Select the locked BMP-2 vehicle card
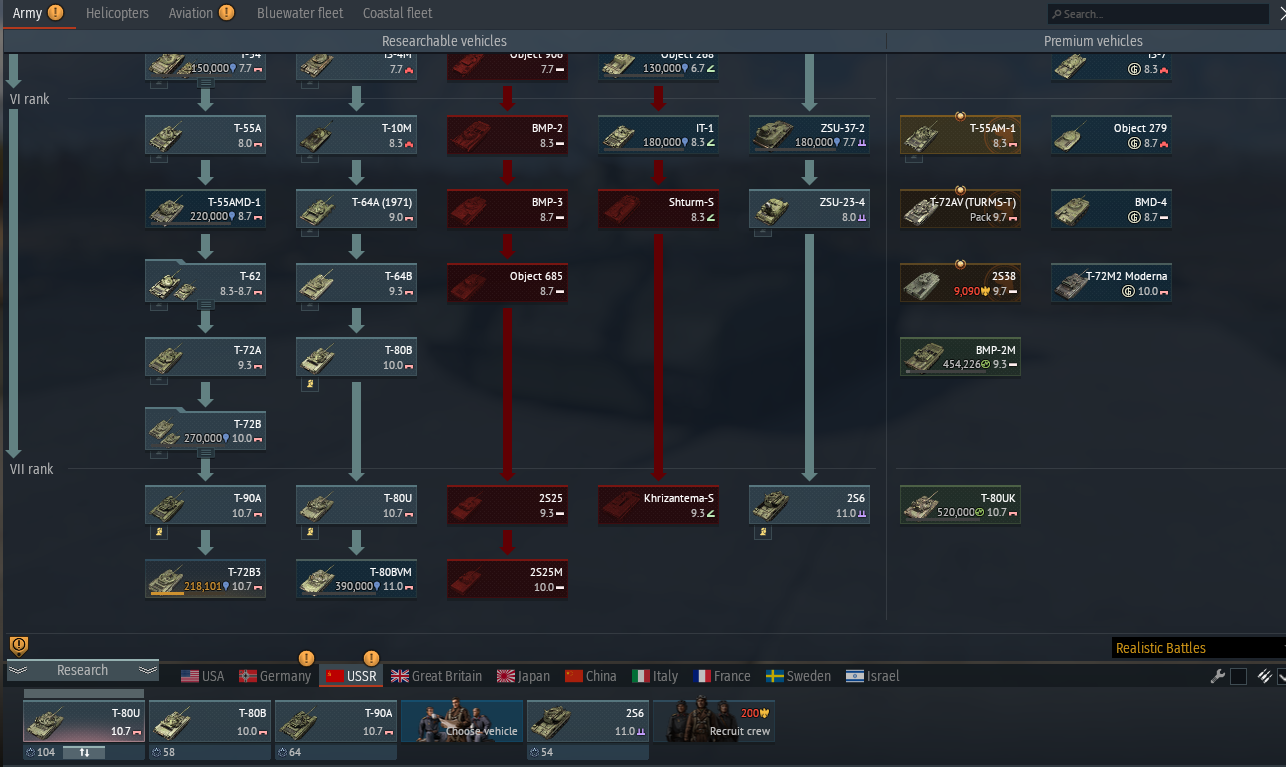Image resolution: width=1286 pixels, height=767 pixels. [x=508, y=135]
